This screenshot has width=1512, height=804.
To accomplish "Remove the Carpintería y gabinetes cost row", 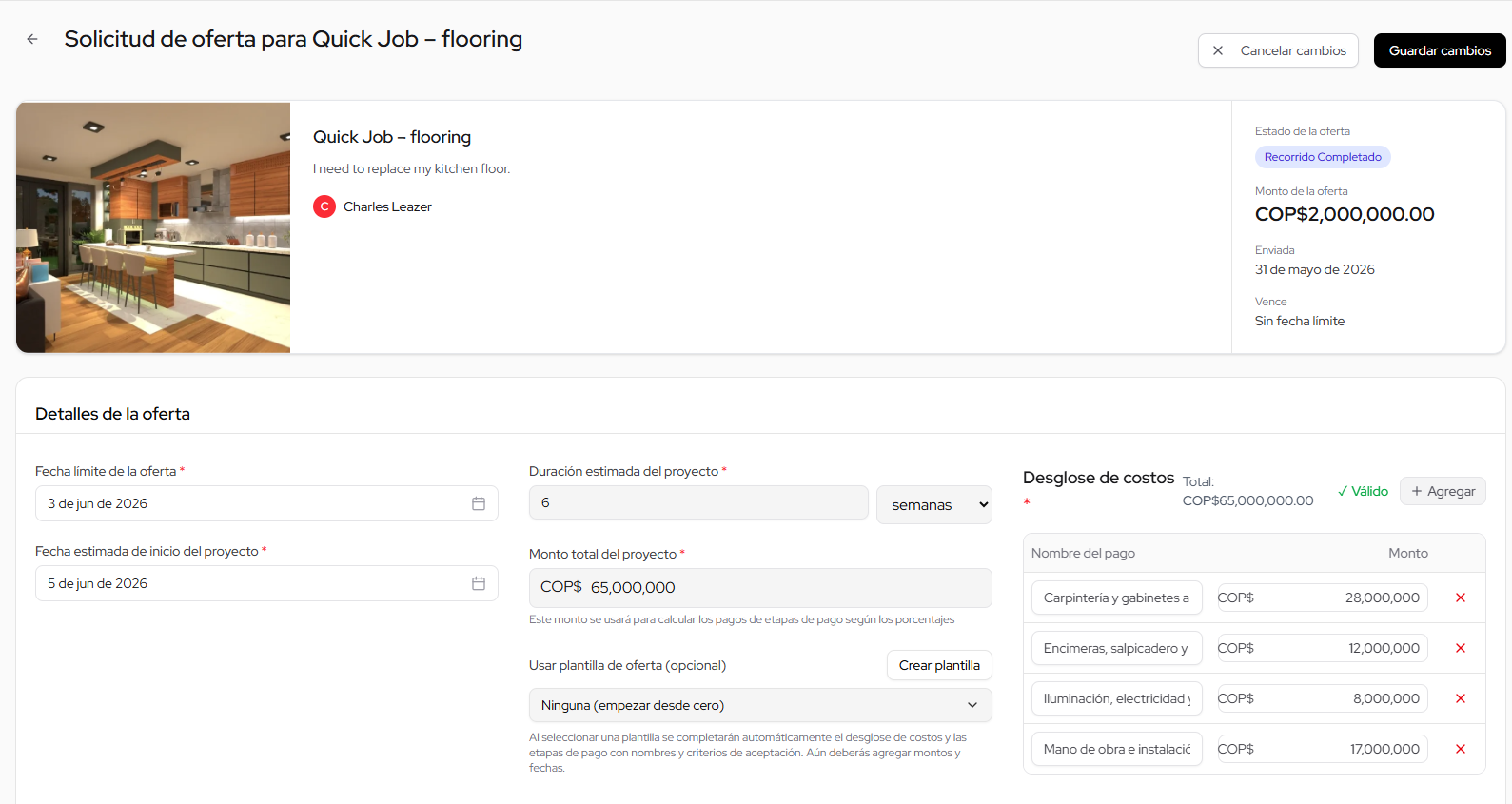I will (x=1461, y=598).
